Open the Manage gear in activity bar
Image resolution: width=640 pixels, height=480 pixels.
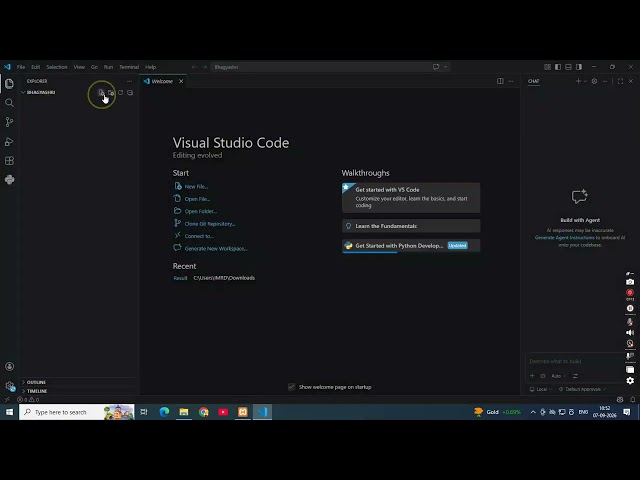tap(9, 385)
